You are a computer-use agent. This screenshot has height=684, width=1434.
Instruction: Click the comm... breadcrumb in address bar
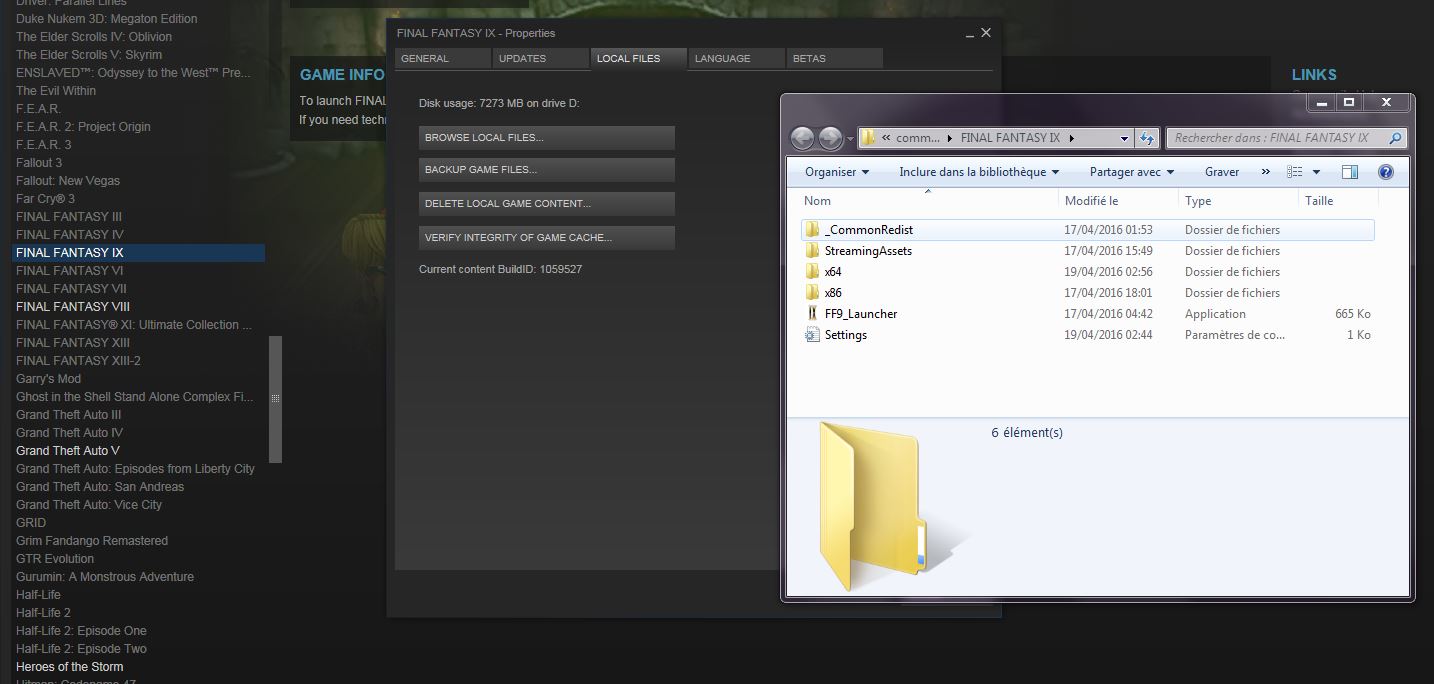coord(918,138)
